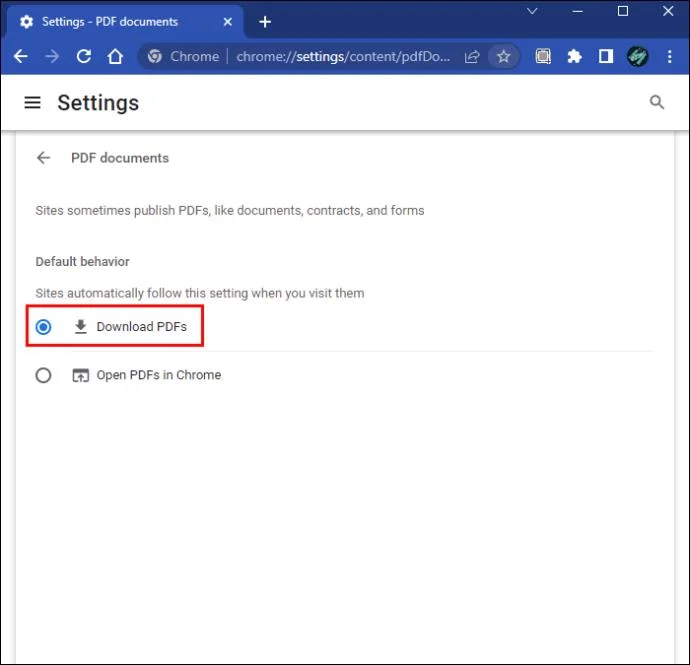Click the Open PDFs in Chrome label

158,375
